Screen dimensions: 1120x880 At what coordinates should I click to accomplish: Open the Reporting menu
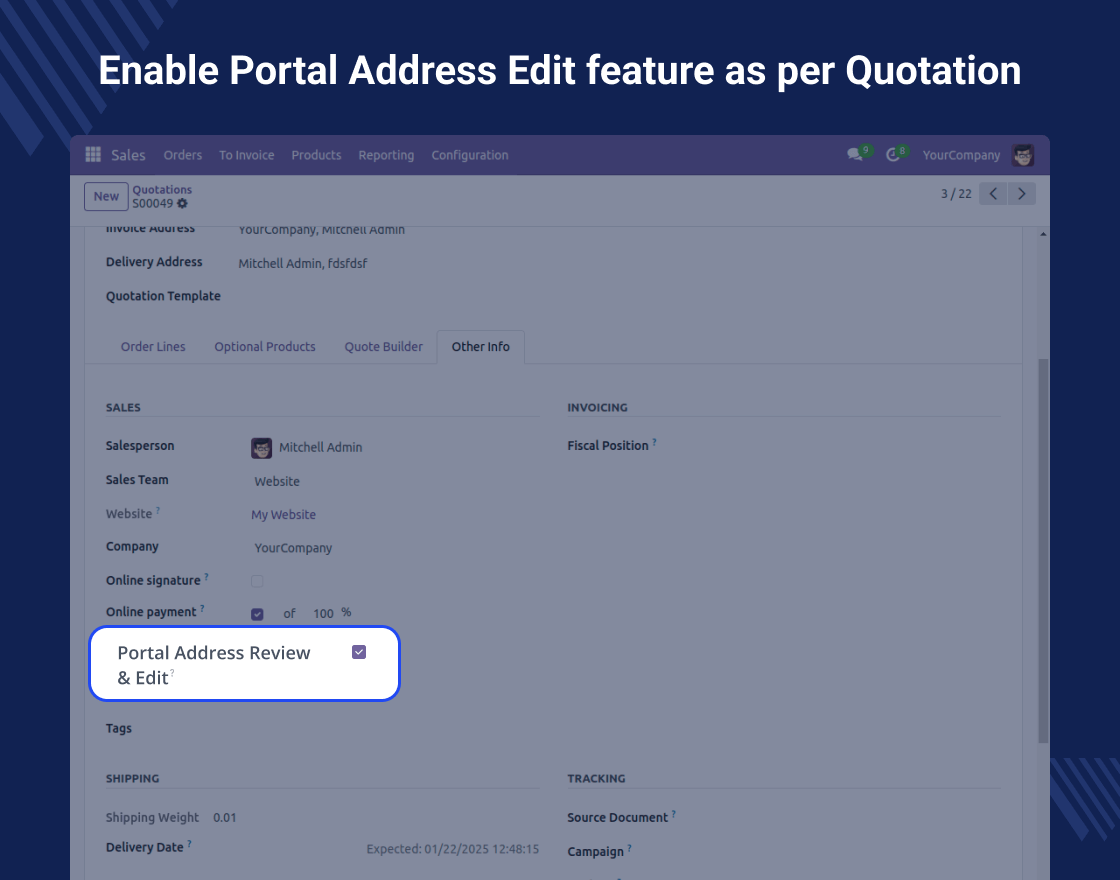tap(386, 155)
